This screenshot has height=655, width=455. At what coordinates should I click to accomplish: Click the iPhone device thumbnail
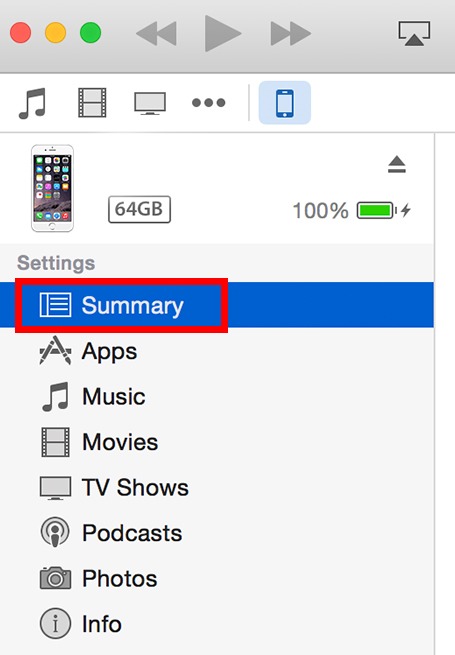pyautogui.click(x=53, y=188)
